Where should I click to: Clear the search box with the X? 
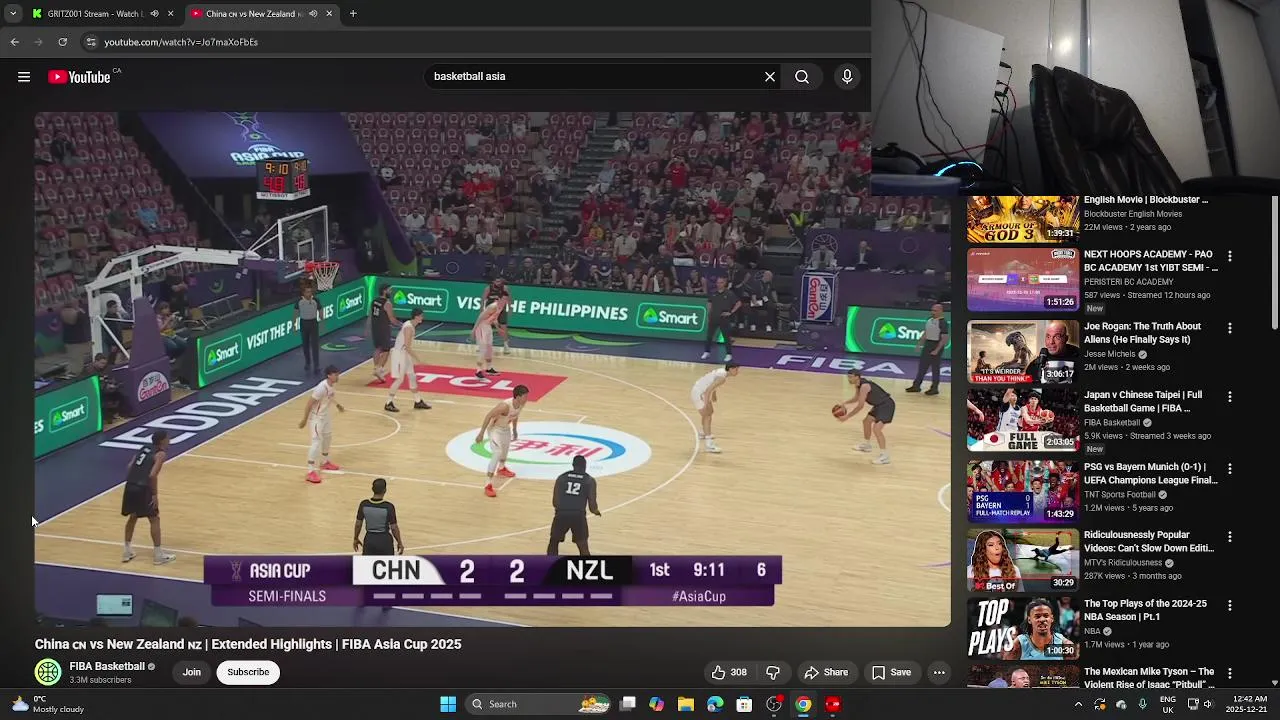770,77
